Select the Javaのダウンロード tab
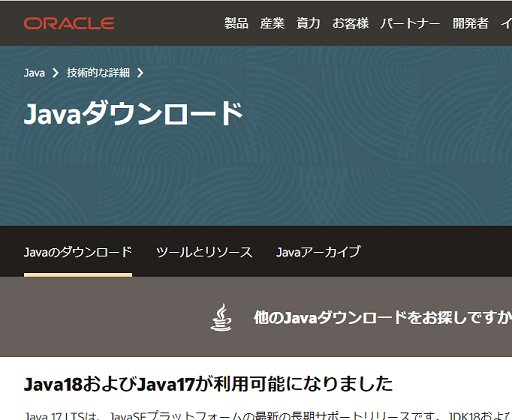The width and height of the screenshot is (512, 420). (78, 252)
